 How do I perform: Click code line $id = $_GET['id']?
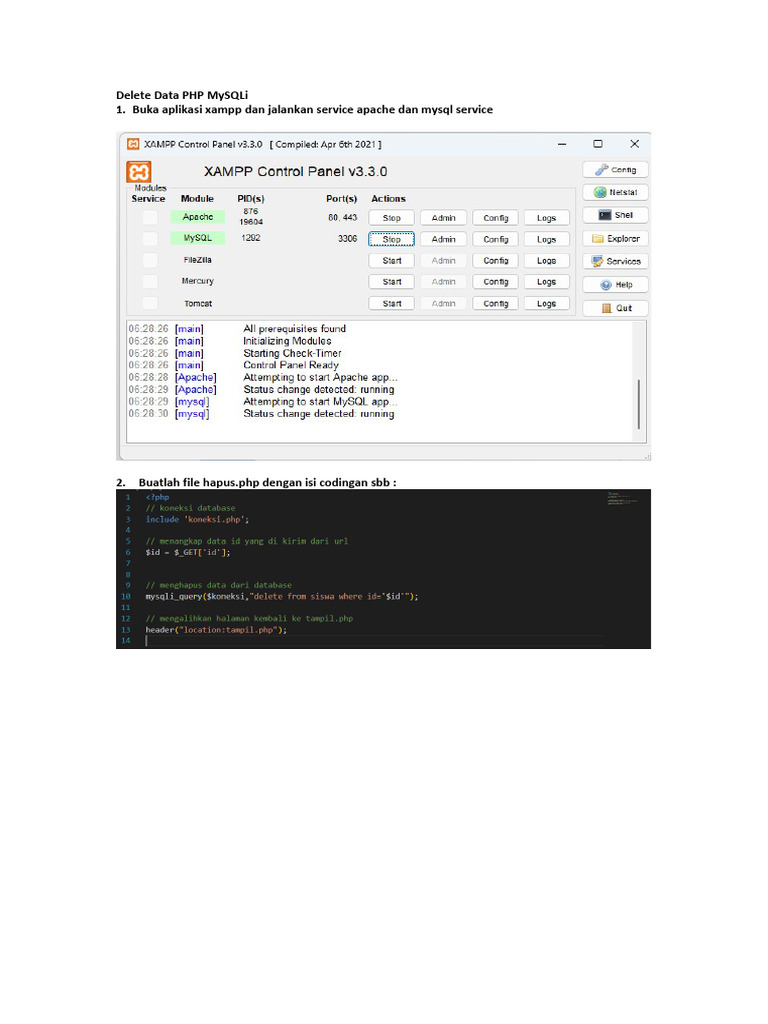coord(187,552)
